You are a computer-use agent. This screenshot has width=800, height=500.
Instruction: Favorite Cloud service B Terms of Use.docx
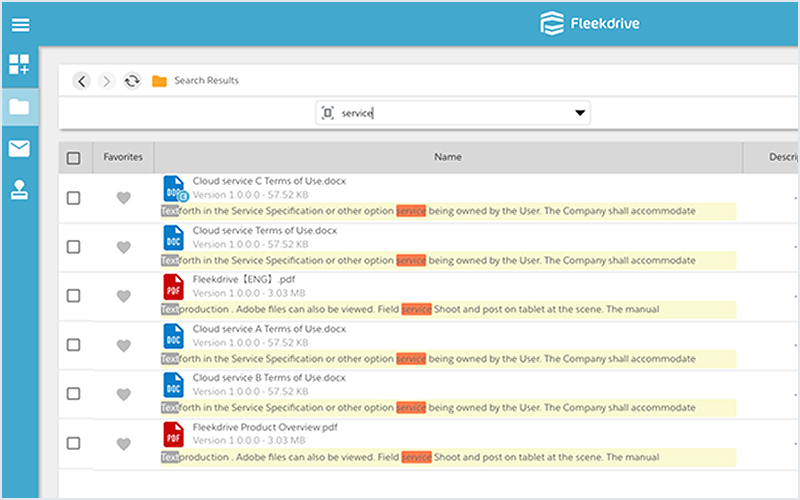point(123,394)
